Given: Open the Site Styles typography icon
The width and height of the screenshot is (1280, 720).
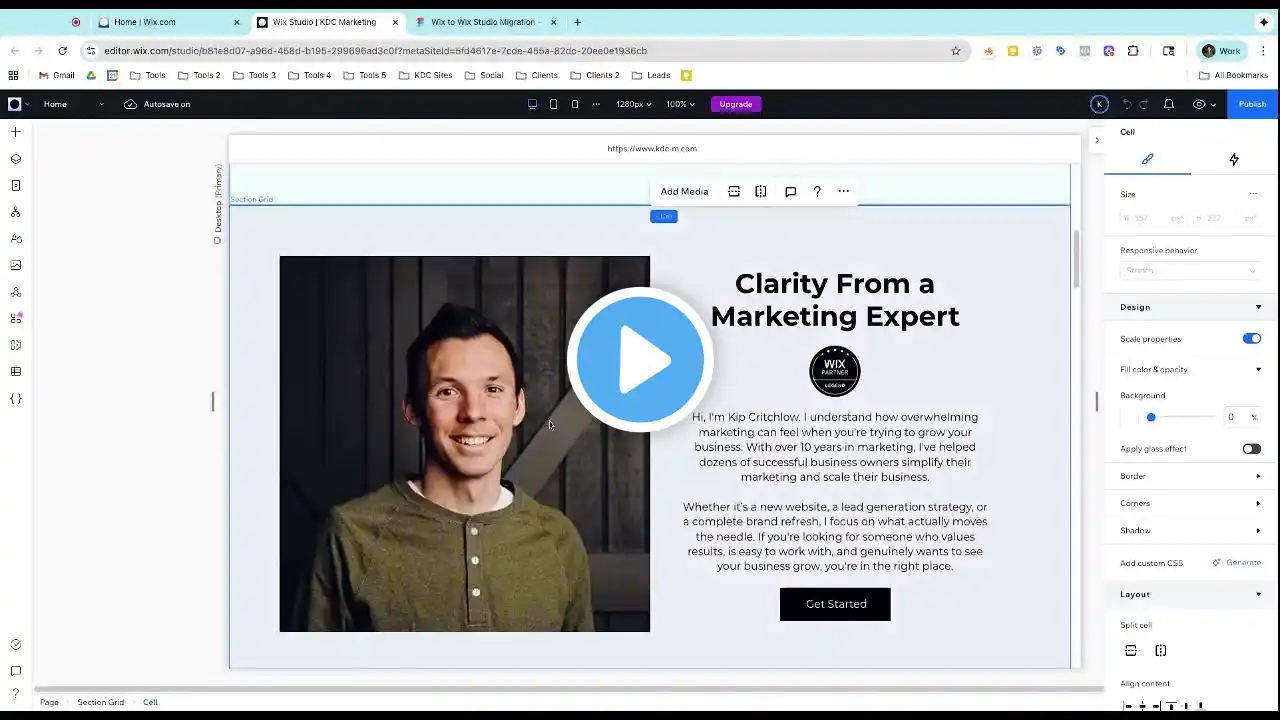Looking at the screenshot, I should pyautogui.click(x=15, y=239).
